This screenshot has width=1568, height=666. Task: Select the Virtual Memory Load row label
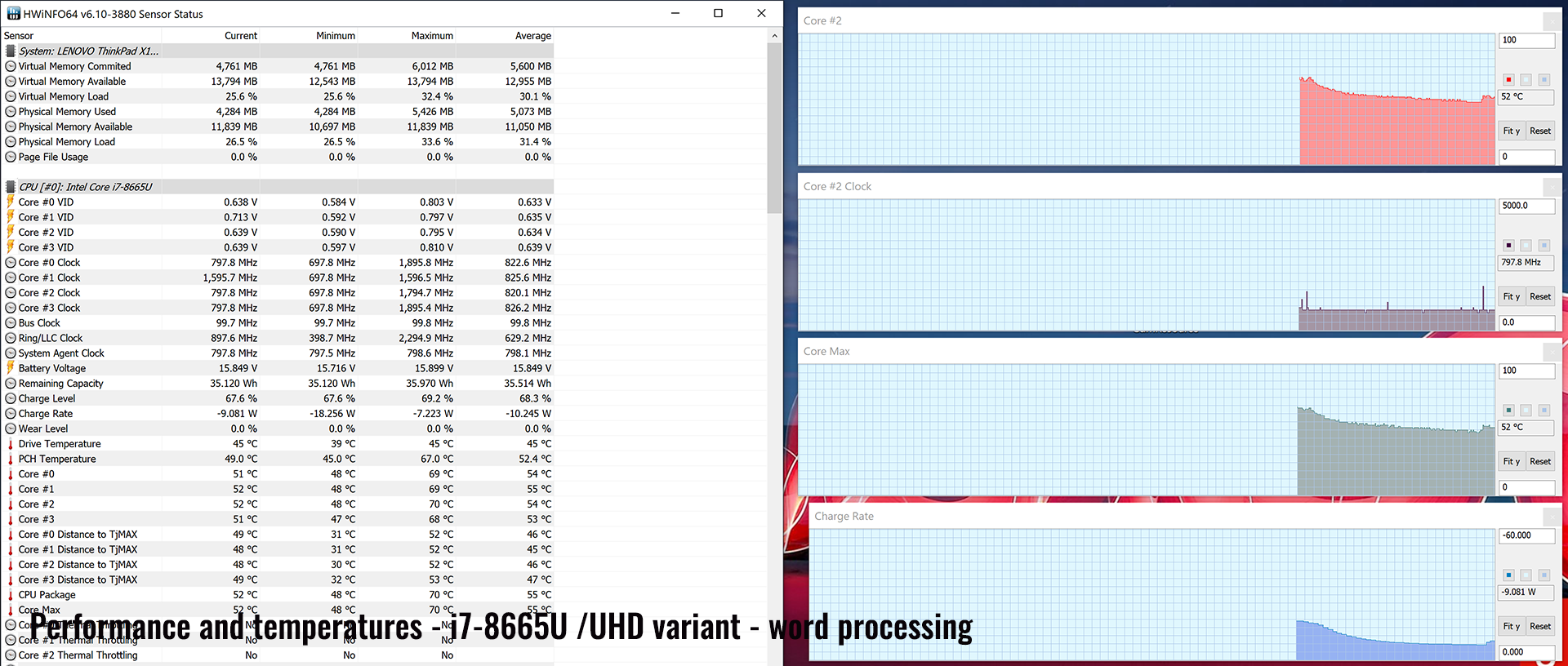[64, 96]
